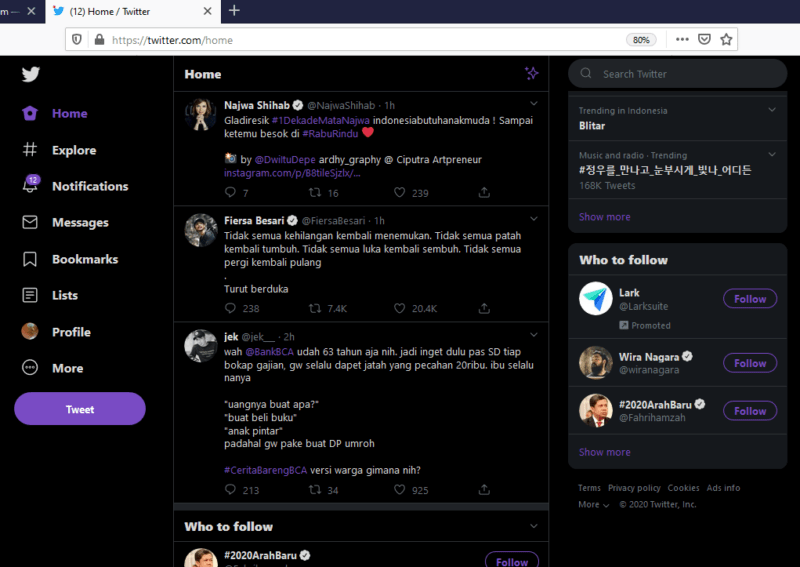The image size is (800, 567).
Task: Open caret on timeline Who to follow
Action: click(x=534, y=526)
